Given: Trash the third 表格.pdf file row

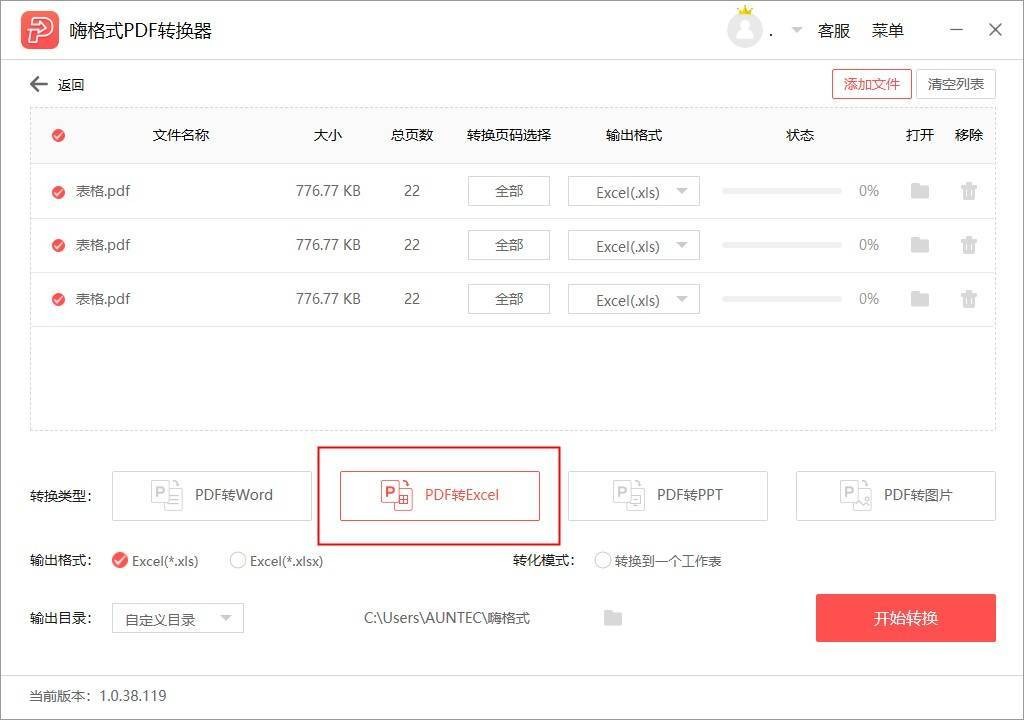Looking at the screenshot, I should [x=968, y=299].
